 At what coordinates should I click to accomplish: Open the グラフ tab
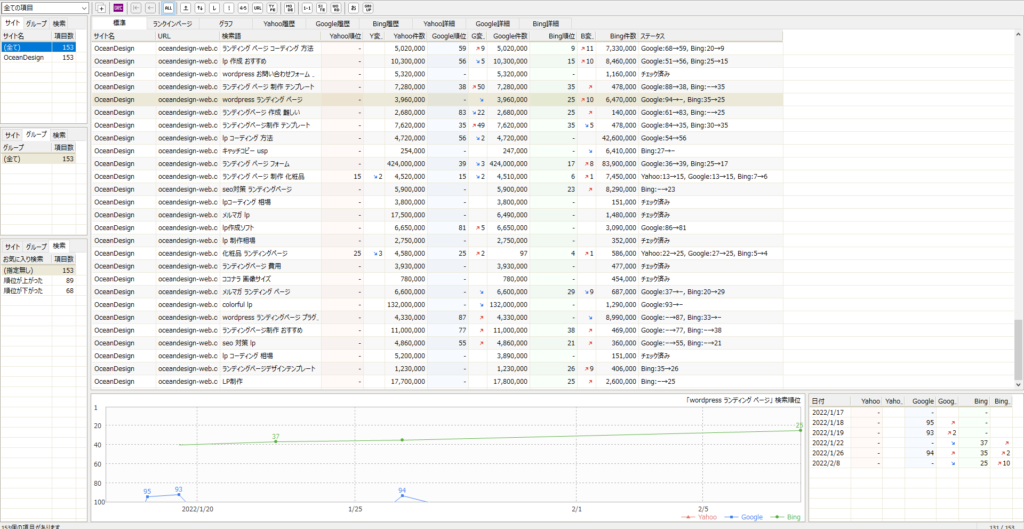click(226, 24)
